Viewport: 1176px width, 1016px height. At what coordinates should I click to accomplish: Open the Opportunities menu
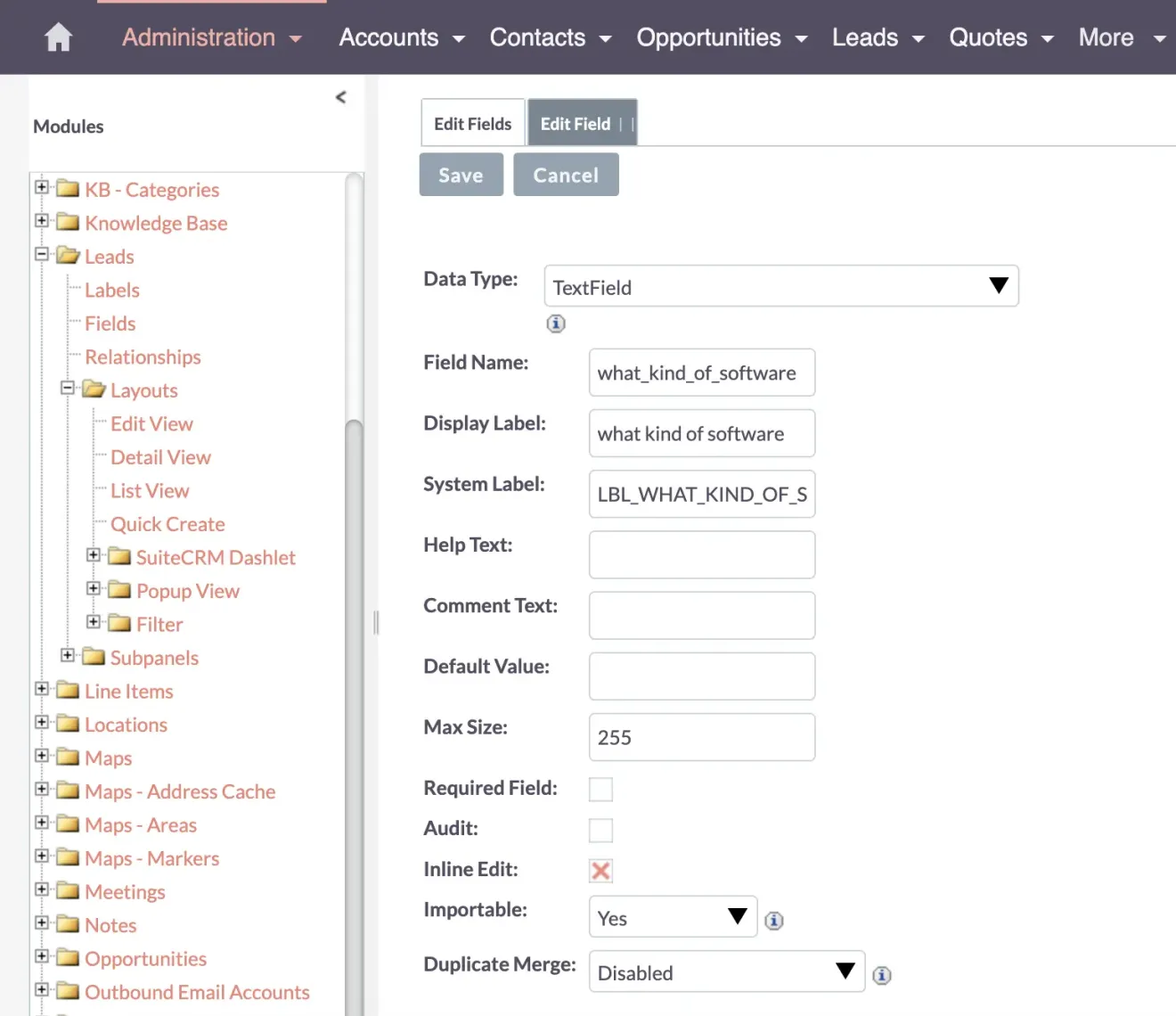point(708,37)
